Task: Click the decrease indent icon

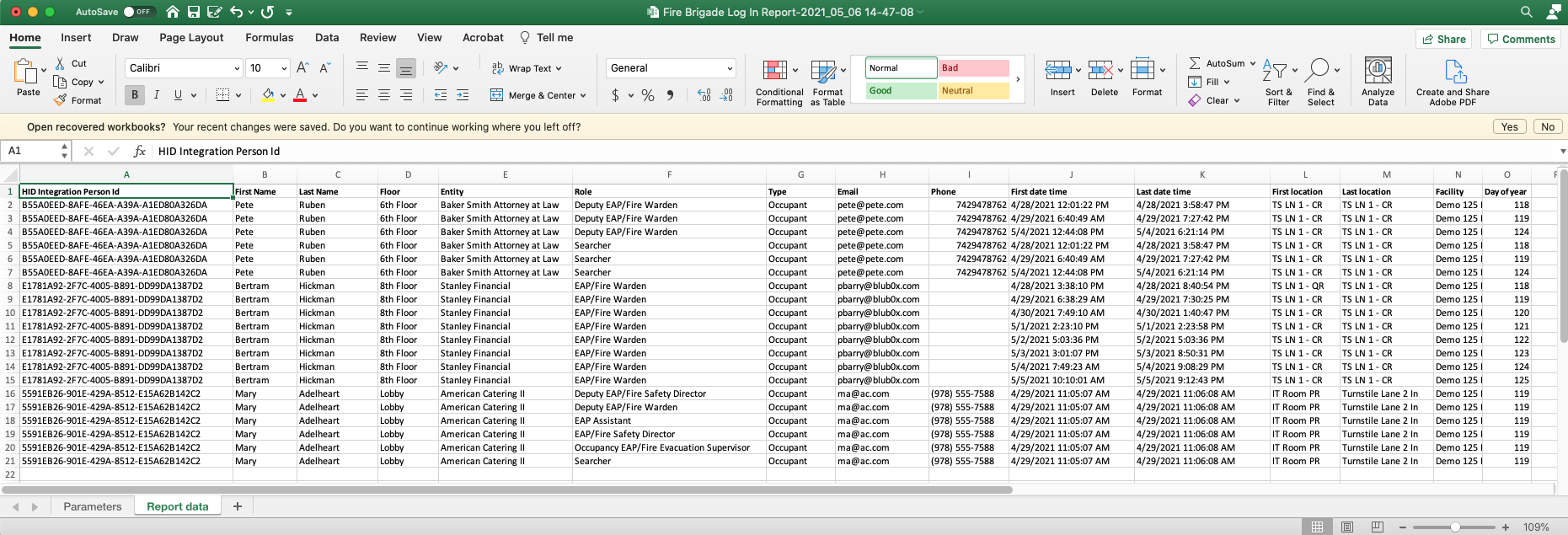Action: coord(440,95)
